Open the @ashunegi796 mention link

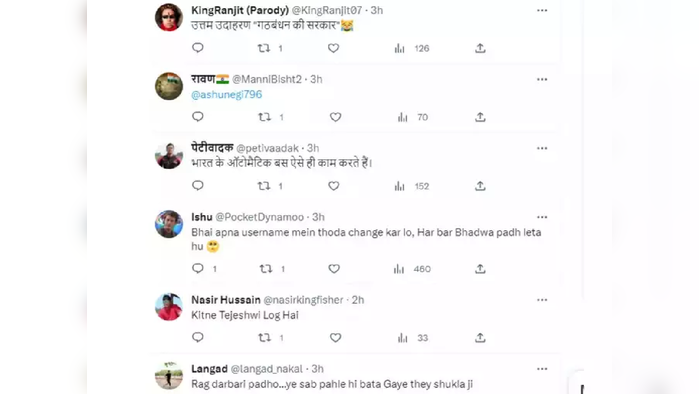click(226, 94)
